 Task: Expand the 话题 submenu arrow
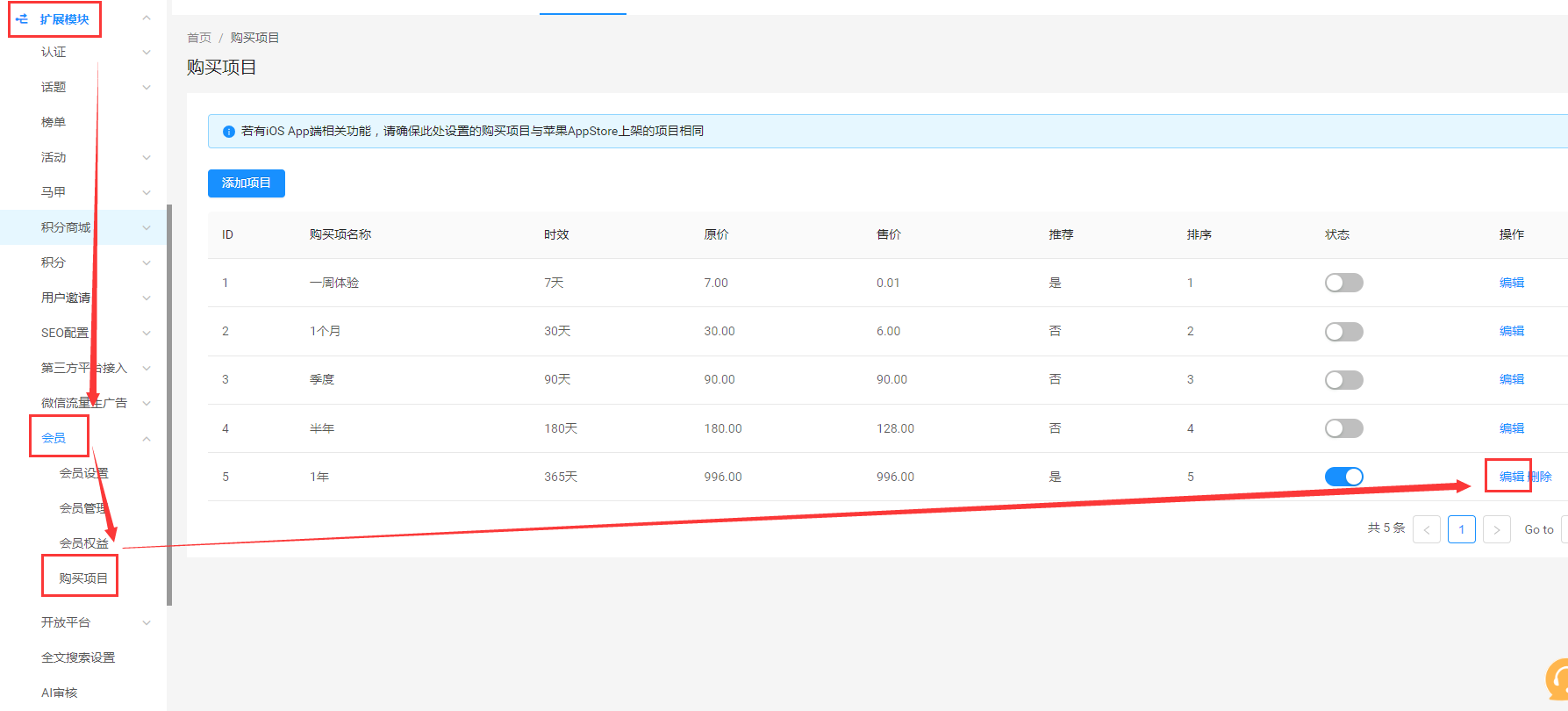147,88
